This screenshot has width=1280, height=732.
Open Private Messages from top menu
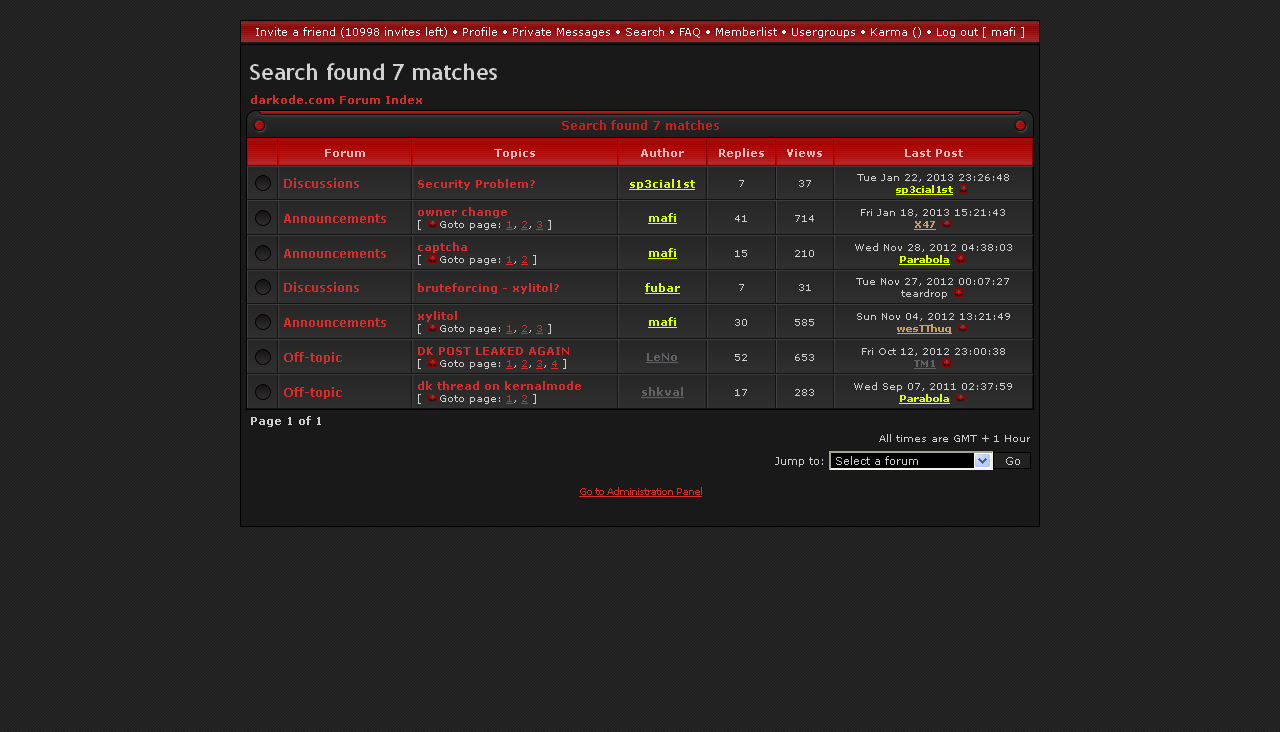click(561, 32)
